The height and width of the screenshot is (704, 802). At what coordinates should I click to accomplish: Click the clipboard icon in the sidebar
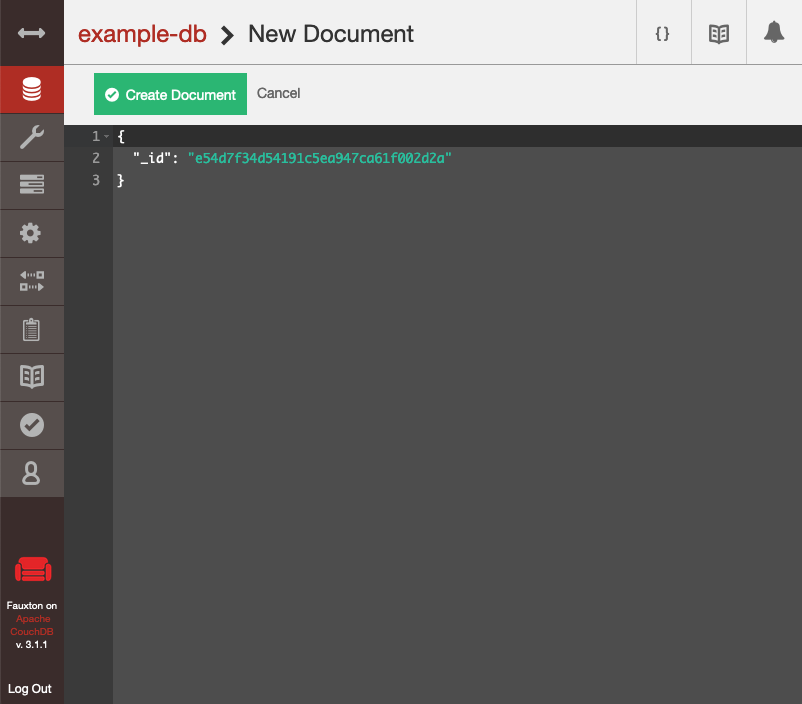click(31, 329)
